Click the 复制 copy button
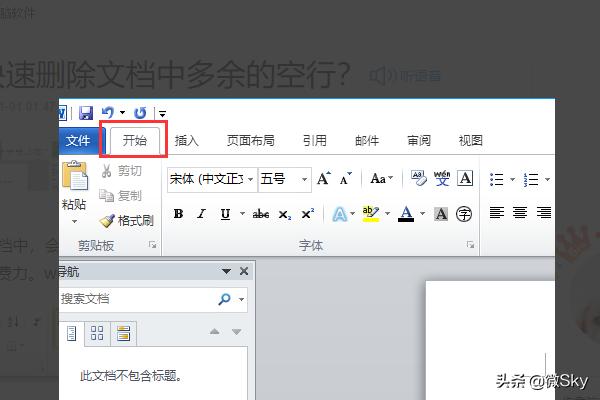The height and width of the screenshot is (400, 600). pyautogui.click(x=121, y=196)
